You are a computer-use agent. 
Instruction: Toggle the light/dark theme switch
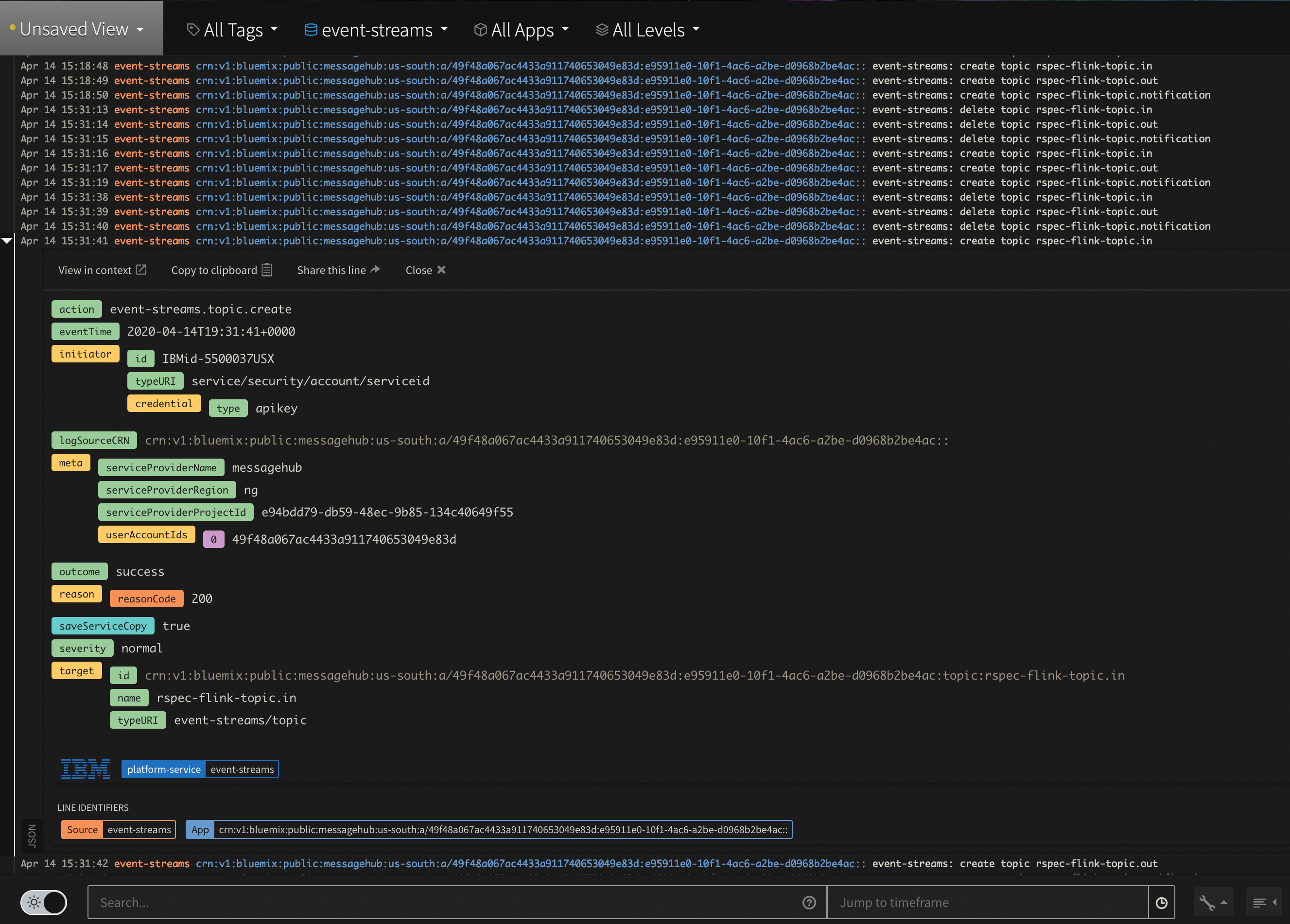click(44, 903)
